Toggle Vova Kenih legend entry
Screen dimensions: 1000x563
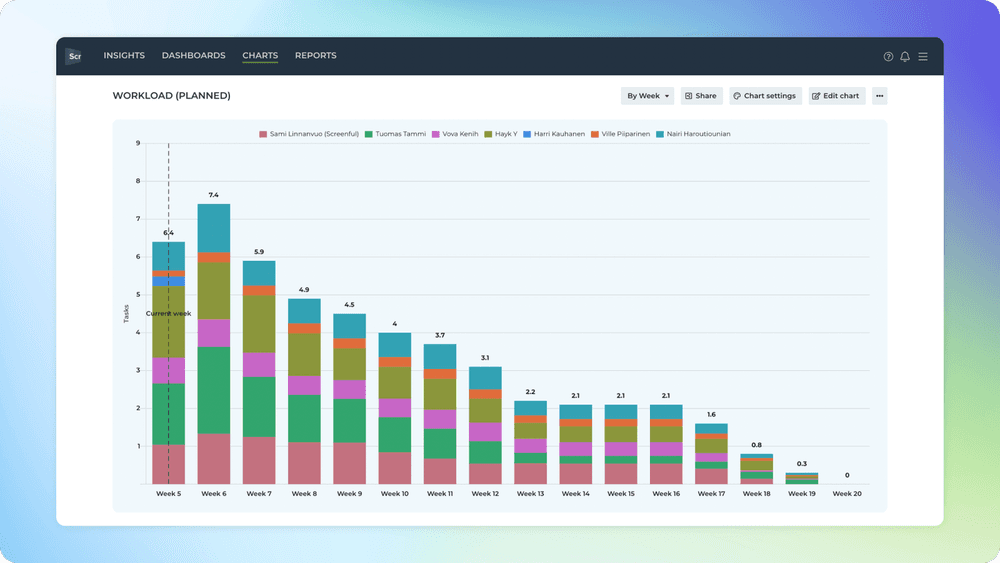point(455,134)
